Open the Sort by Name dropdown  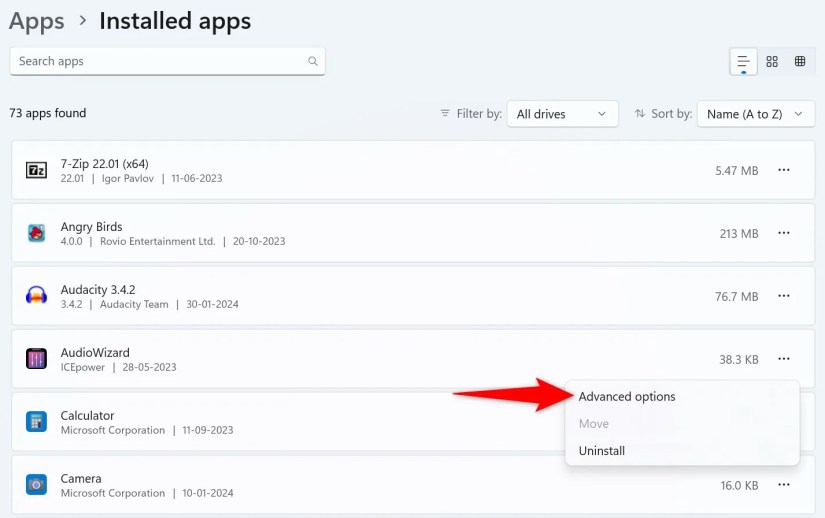(x=754, y=114)
